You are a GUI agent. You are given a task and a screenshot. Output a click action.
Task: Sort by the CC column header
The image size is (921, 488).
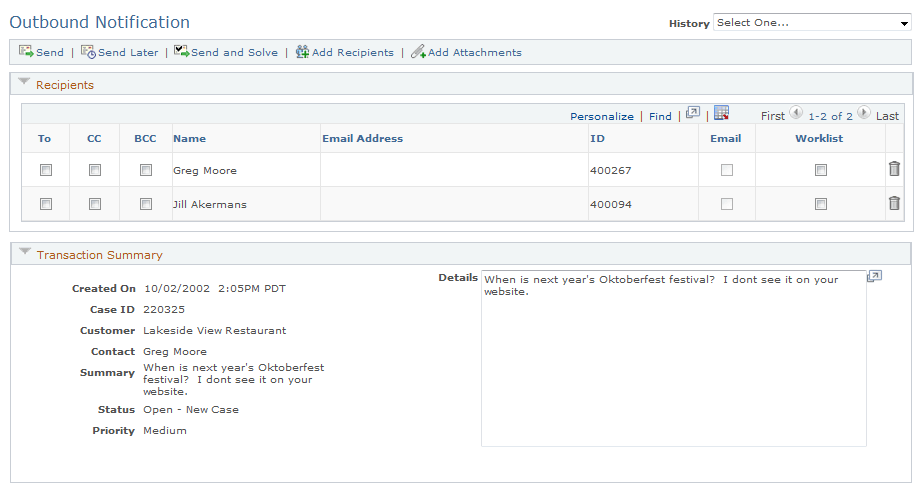(94, 139)
